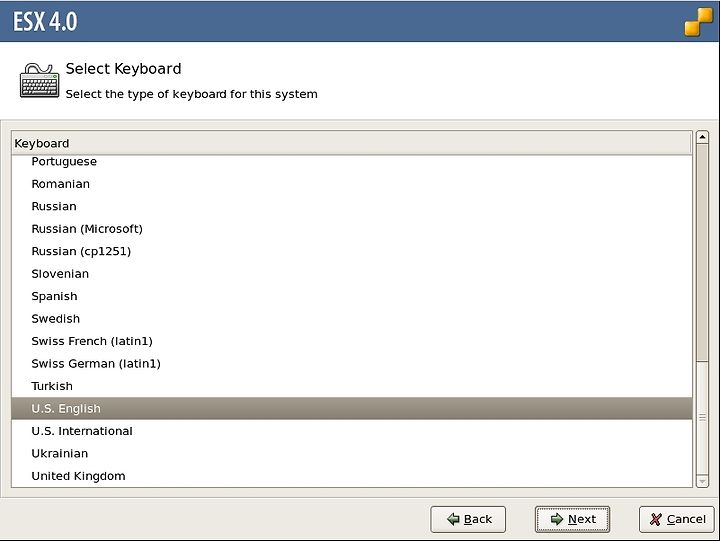Image resolution: width=720 pixels, height=541 pixels.
Task: Go to the Next step
Action: (572, 519)
